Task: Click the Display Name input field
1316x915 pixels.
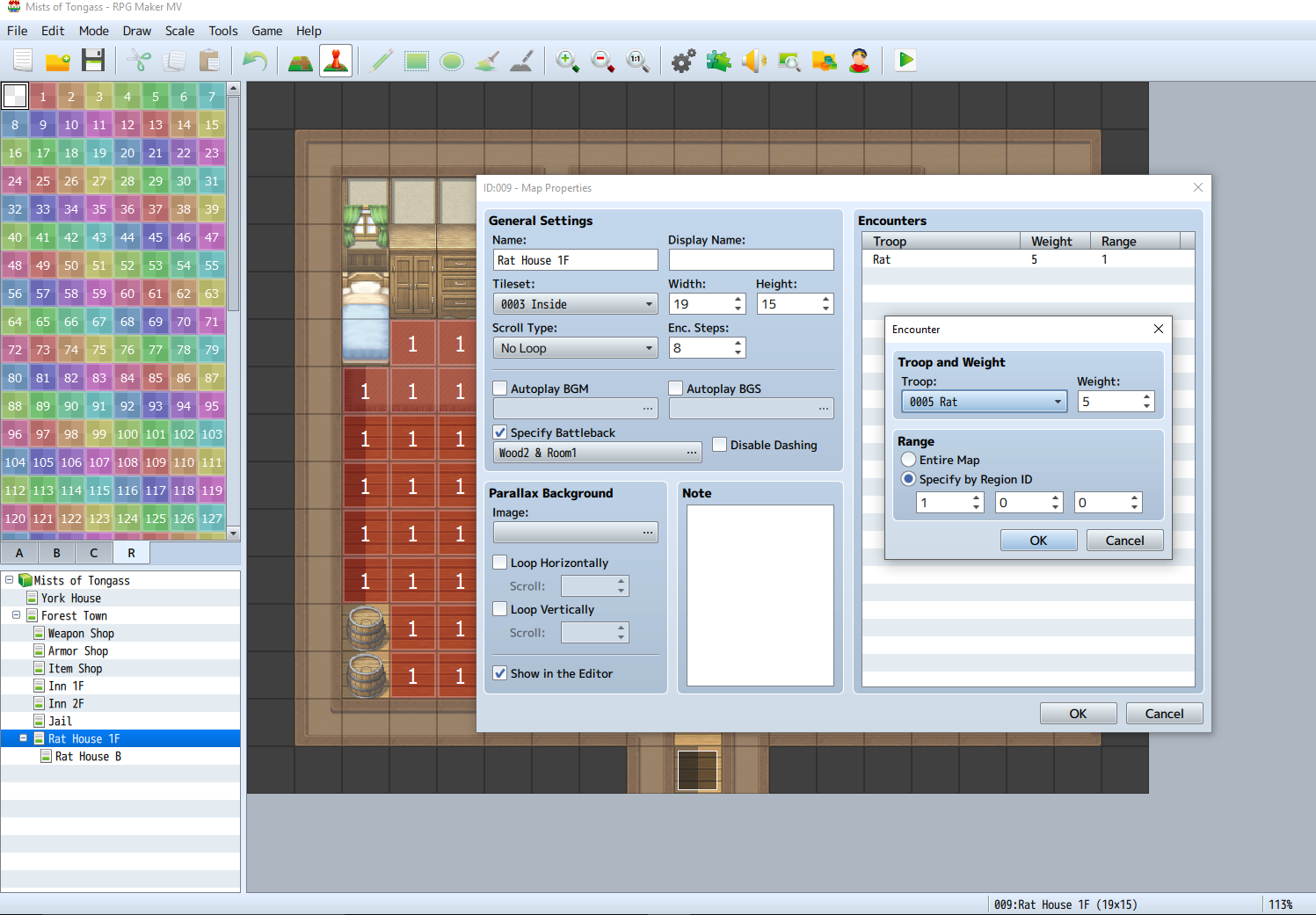Action: pos(751,260)
